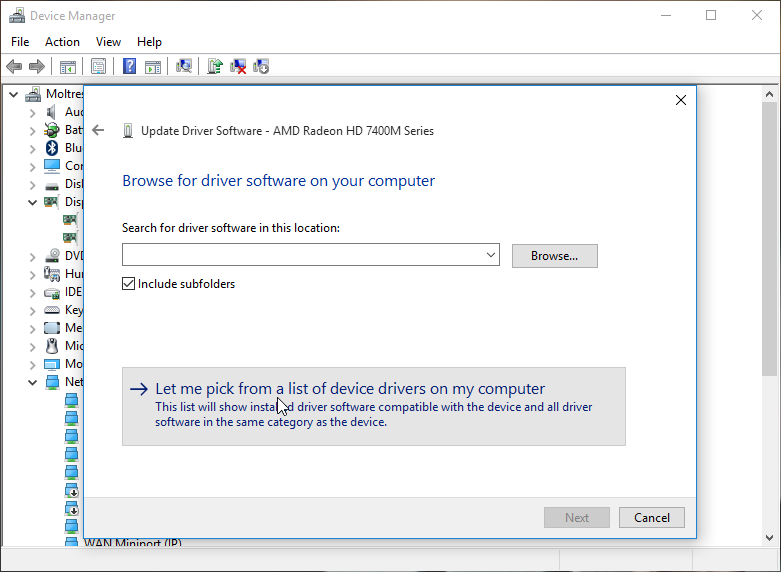Go back in Update Driver wizard
Viewport: 781px width, 572px height.
(98, 131)
